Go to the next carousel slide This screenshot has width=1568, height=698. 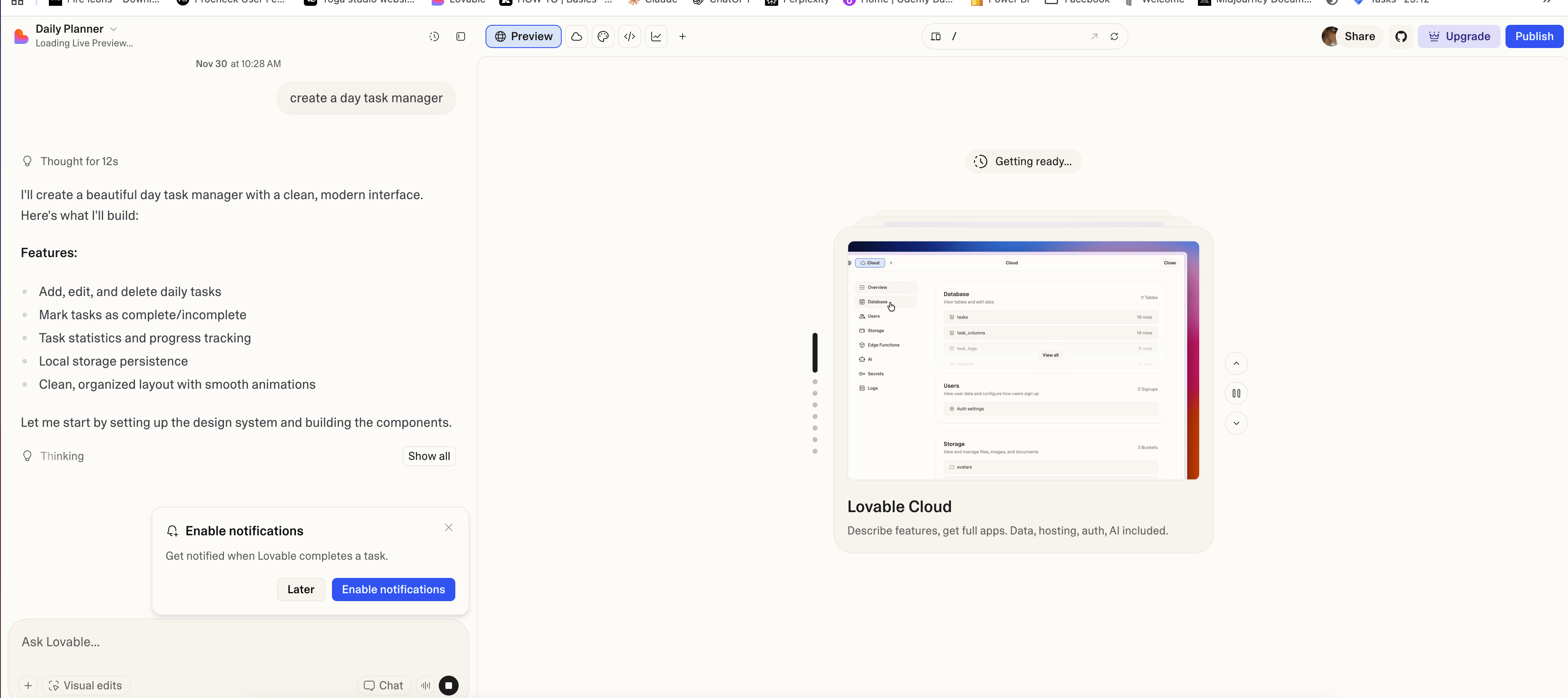[1236, 423]
